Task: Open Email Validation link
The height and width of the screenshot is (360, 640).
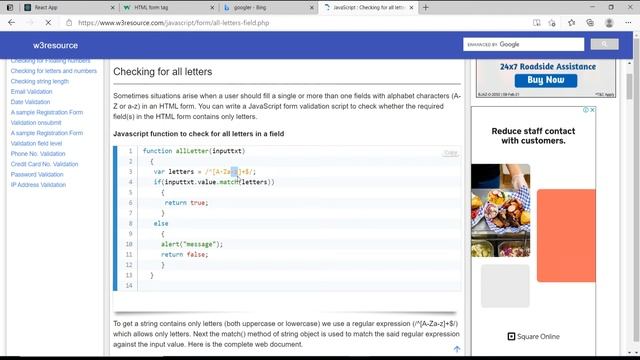Action: point(31,91)
